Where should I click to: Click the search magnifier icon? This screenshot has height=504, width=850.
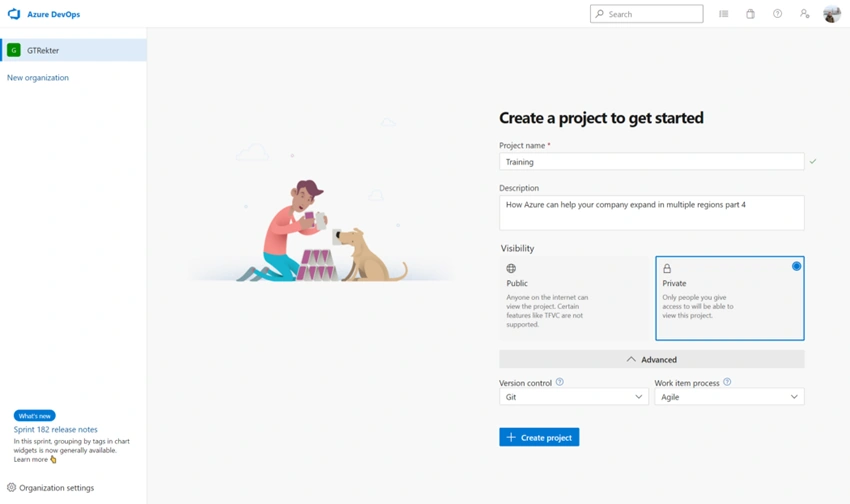click(x=599, y=14)
